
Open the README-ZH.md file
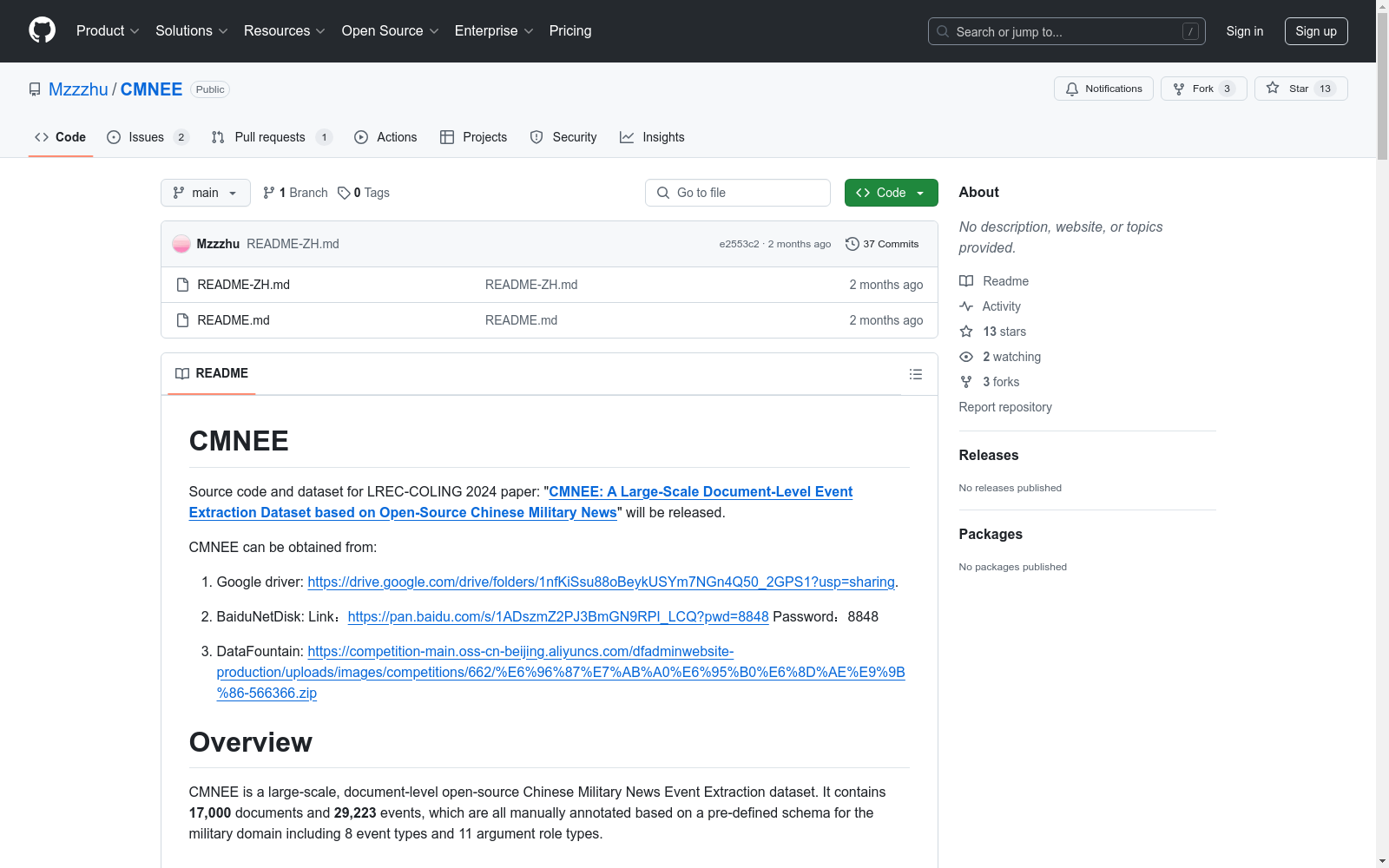(x=244, y=285)
